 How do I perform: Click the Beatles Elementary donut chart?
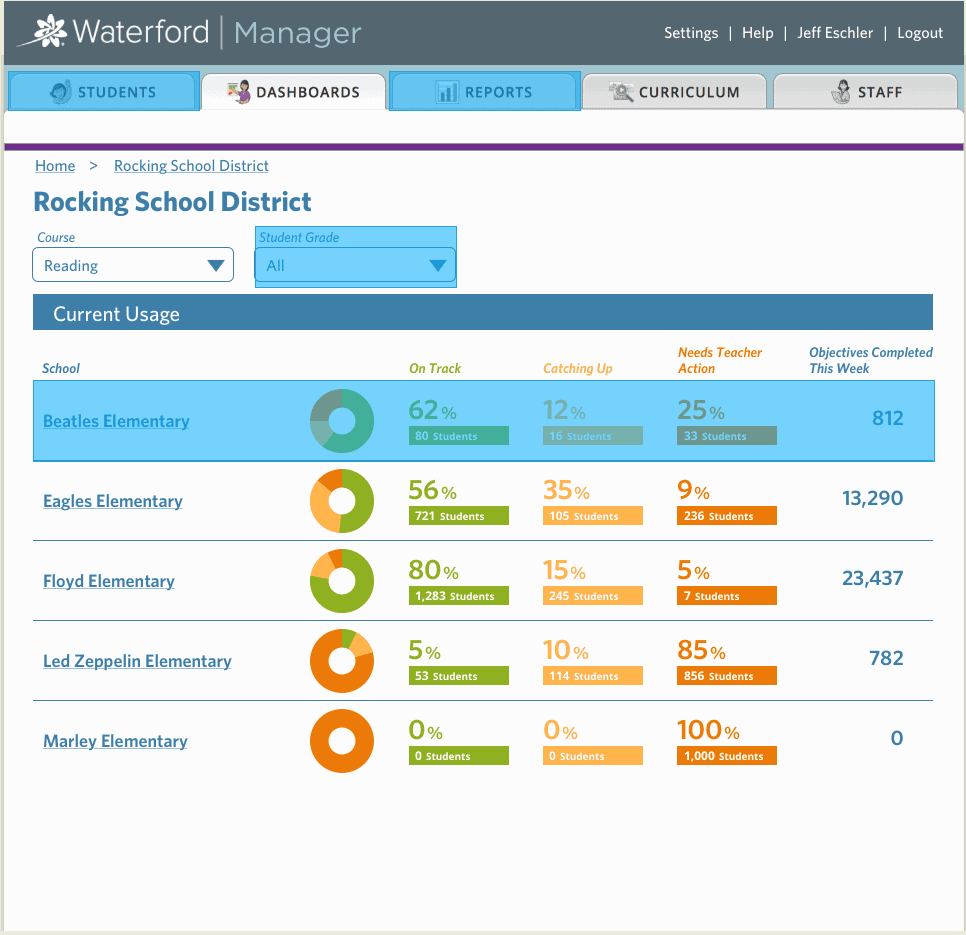click(x=342, y=421)
